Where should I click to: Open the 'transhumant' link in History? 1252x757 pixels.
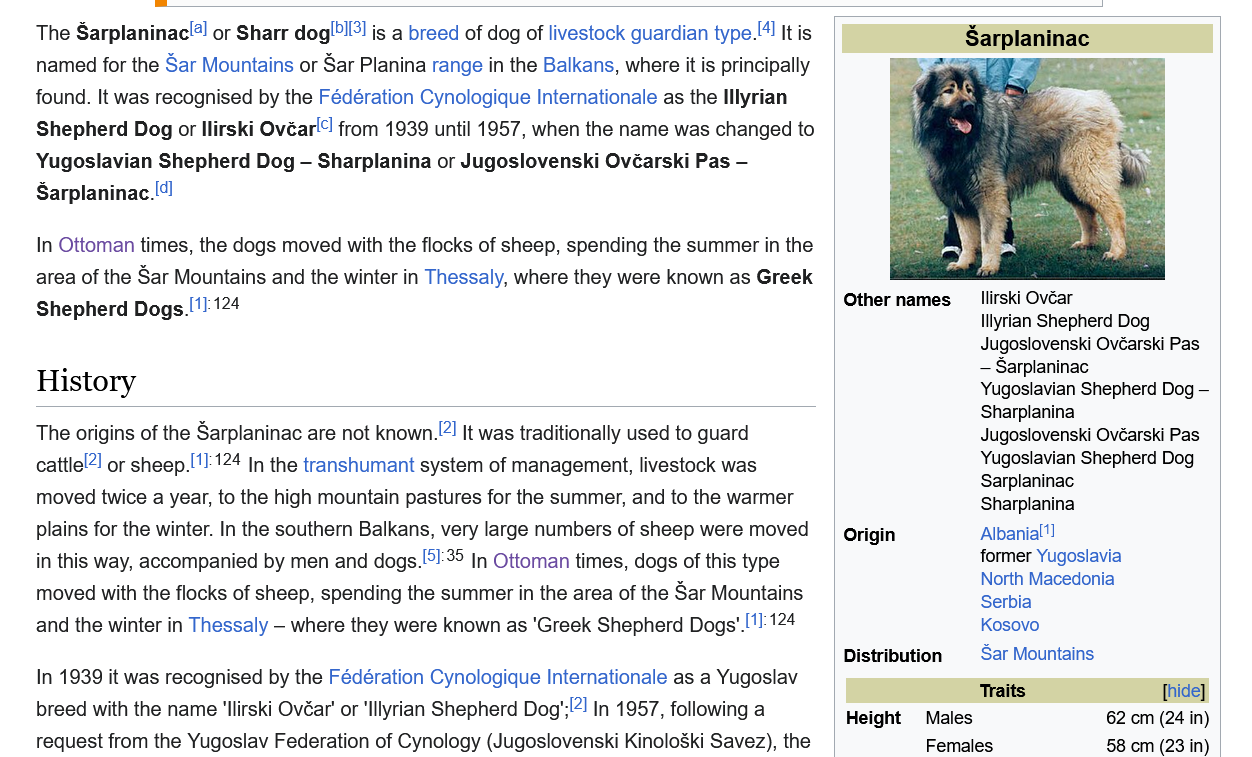(x=358, y=465)
